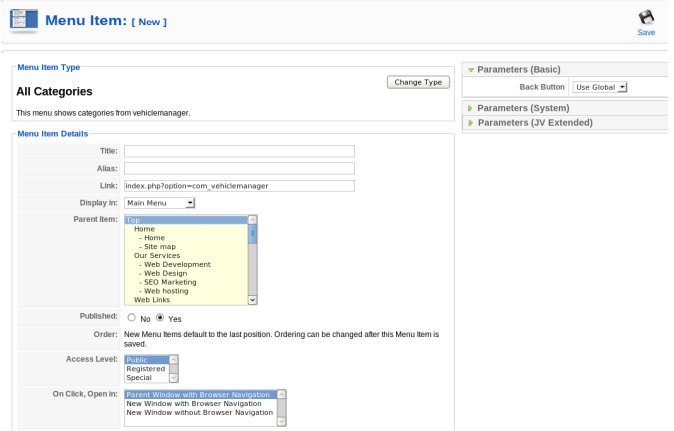The image size is (674, 431).
Task: Collapse Parameters (Basic) green arrow
Action: [x=471, y=70]
